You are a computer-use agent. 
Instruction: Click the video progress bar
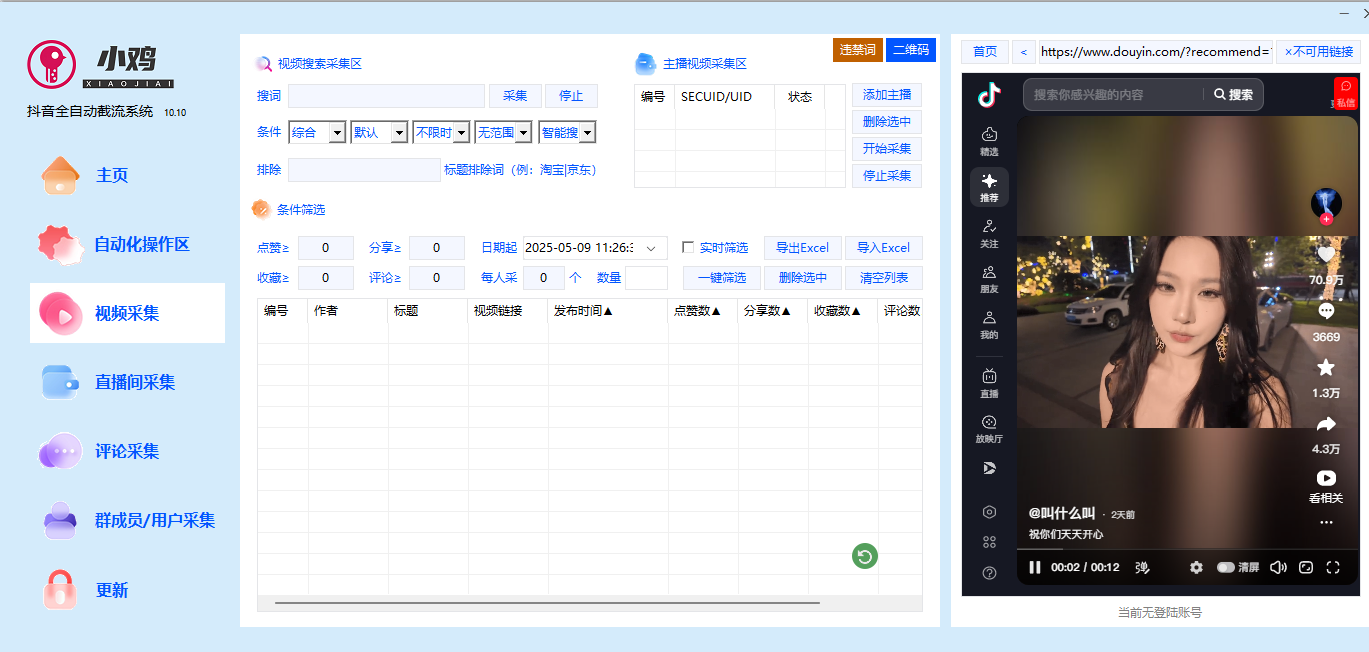click(1180, 547)
